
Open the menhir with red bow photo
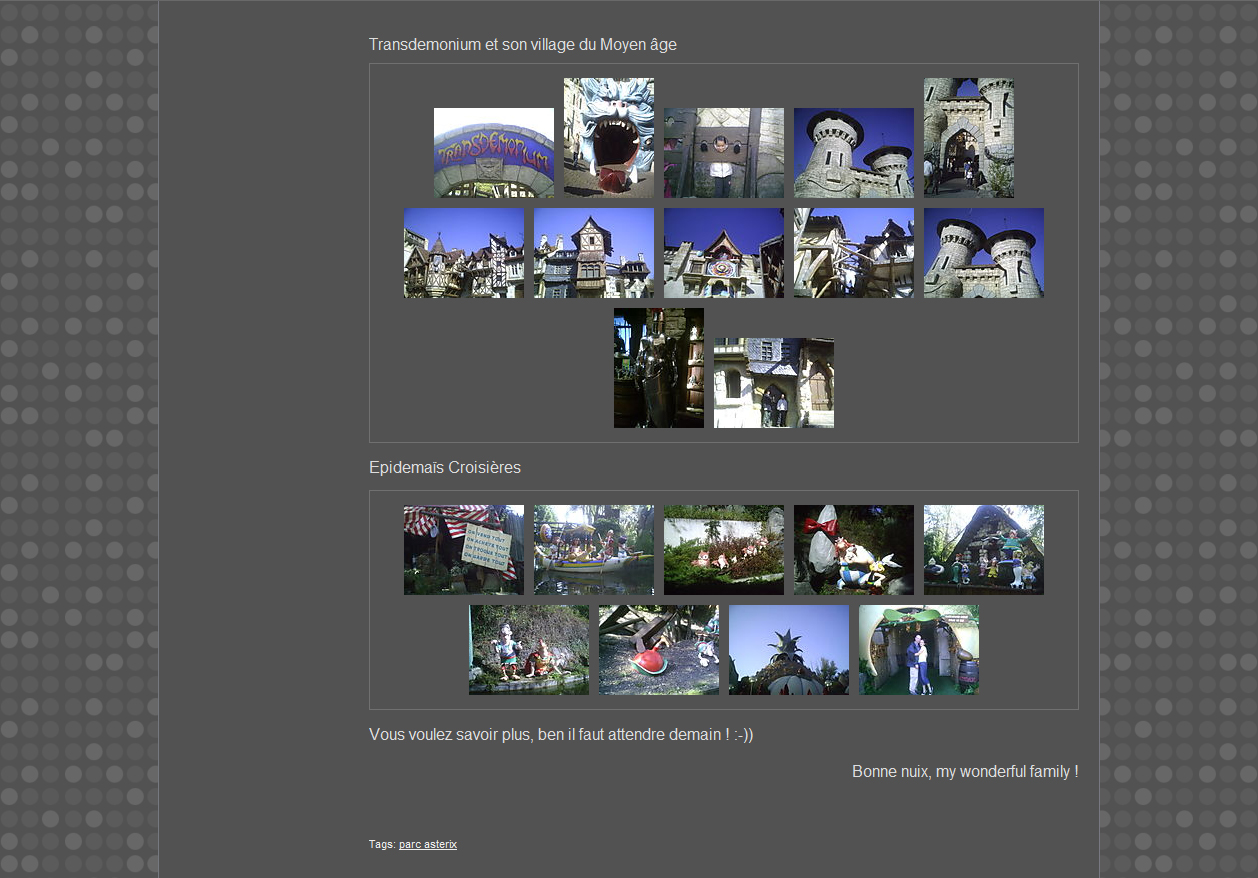coord(853,550)
